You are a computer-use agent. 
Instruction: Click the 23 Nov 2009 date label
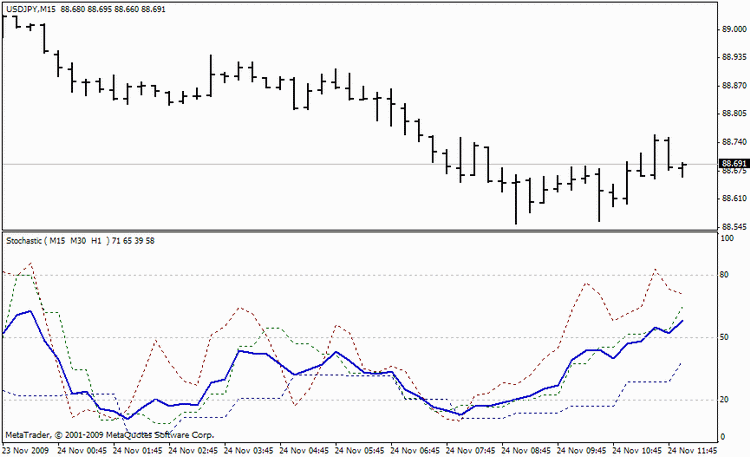click(25, 451)
